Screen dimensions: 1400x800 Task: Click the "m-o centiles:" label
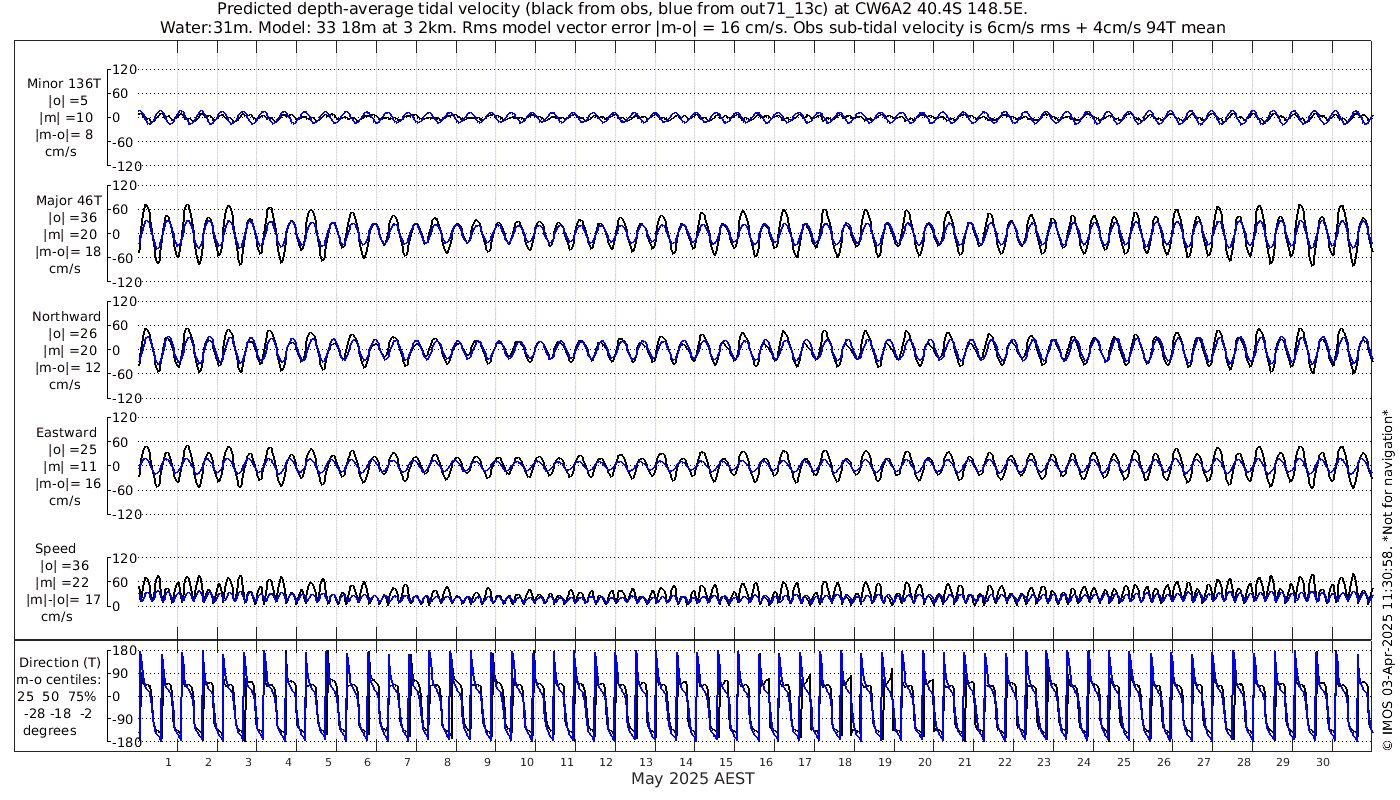pos(60,679)
